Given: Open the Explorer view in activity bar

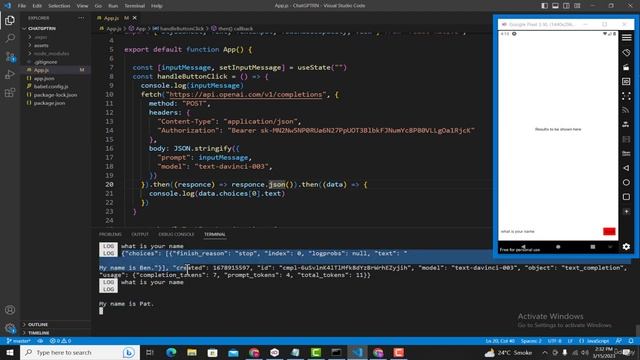Looking at the screenshot, I should point(10,20).
